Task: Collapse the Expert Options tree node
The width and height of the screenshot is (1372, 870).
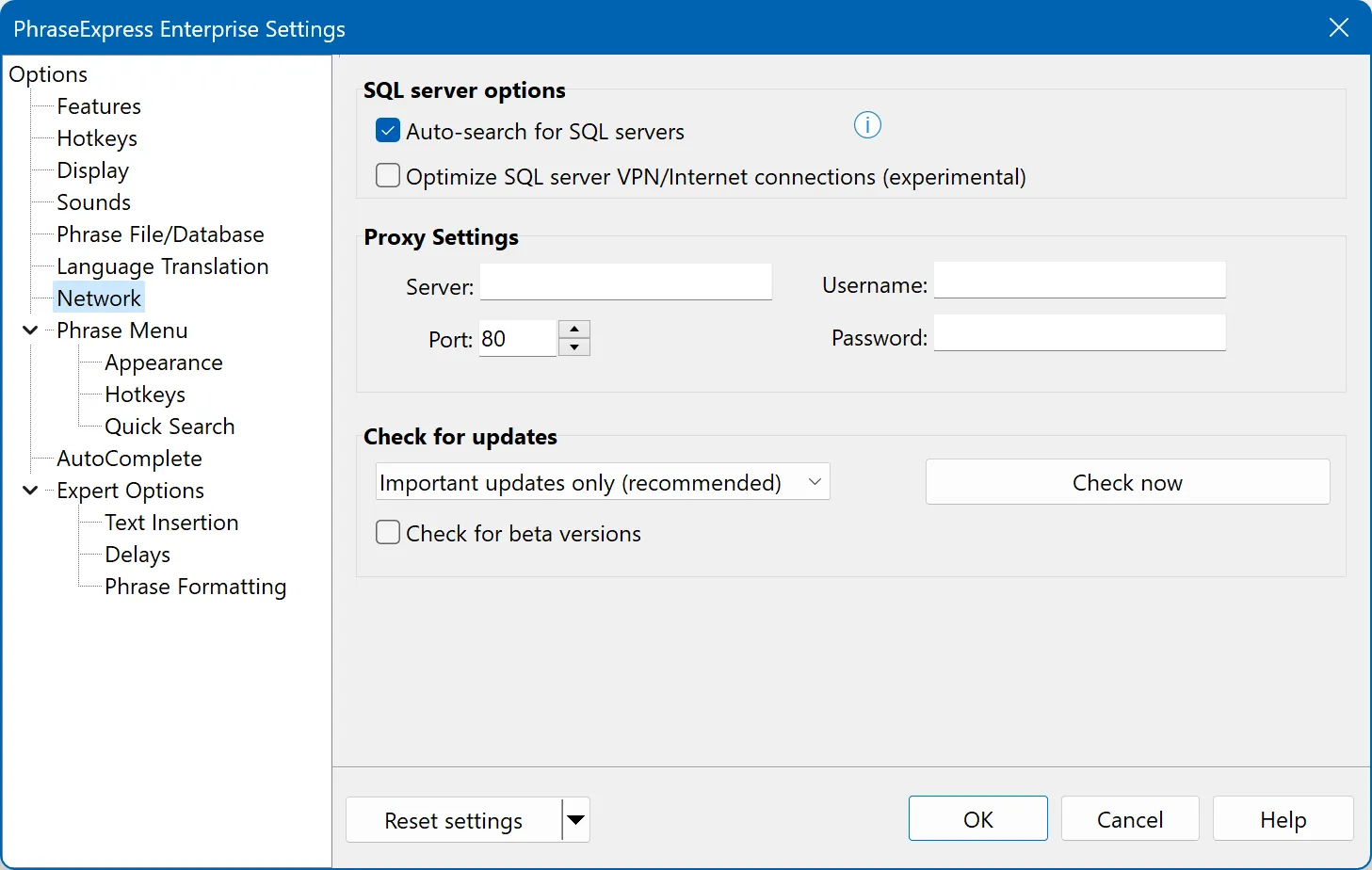Action: pyautogui.click(x=30, y=491)
